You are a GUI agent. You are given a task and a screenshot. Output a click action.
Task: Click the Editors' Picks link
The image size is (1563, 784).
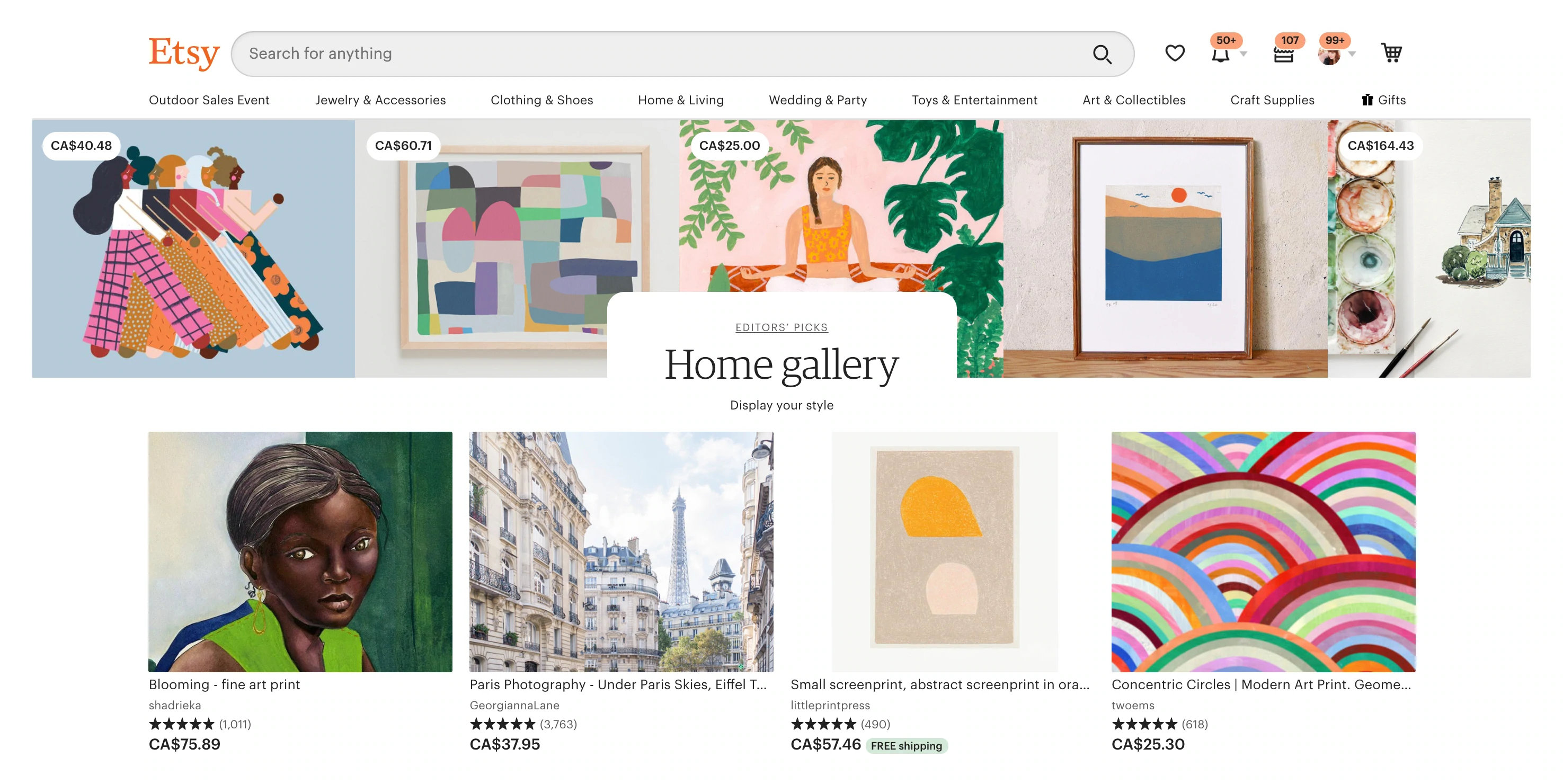781,328
